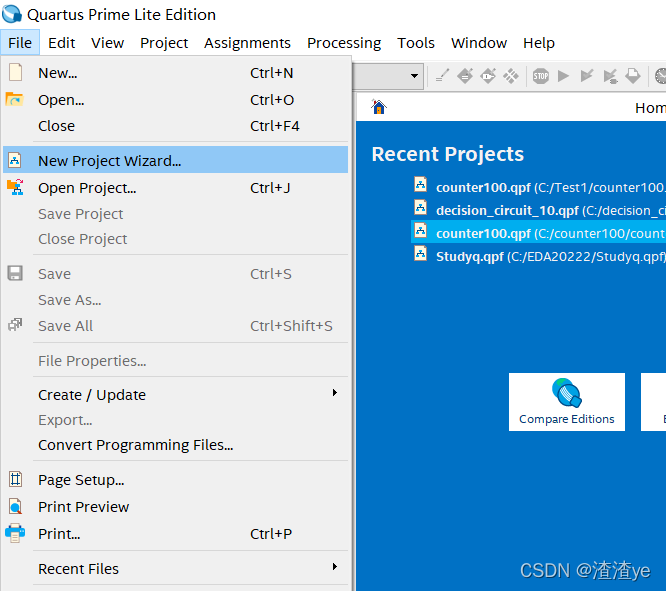
Task: Click the printer icon beside Print
Action: pyautogui.click(x=15, y=533)
